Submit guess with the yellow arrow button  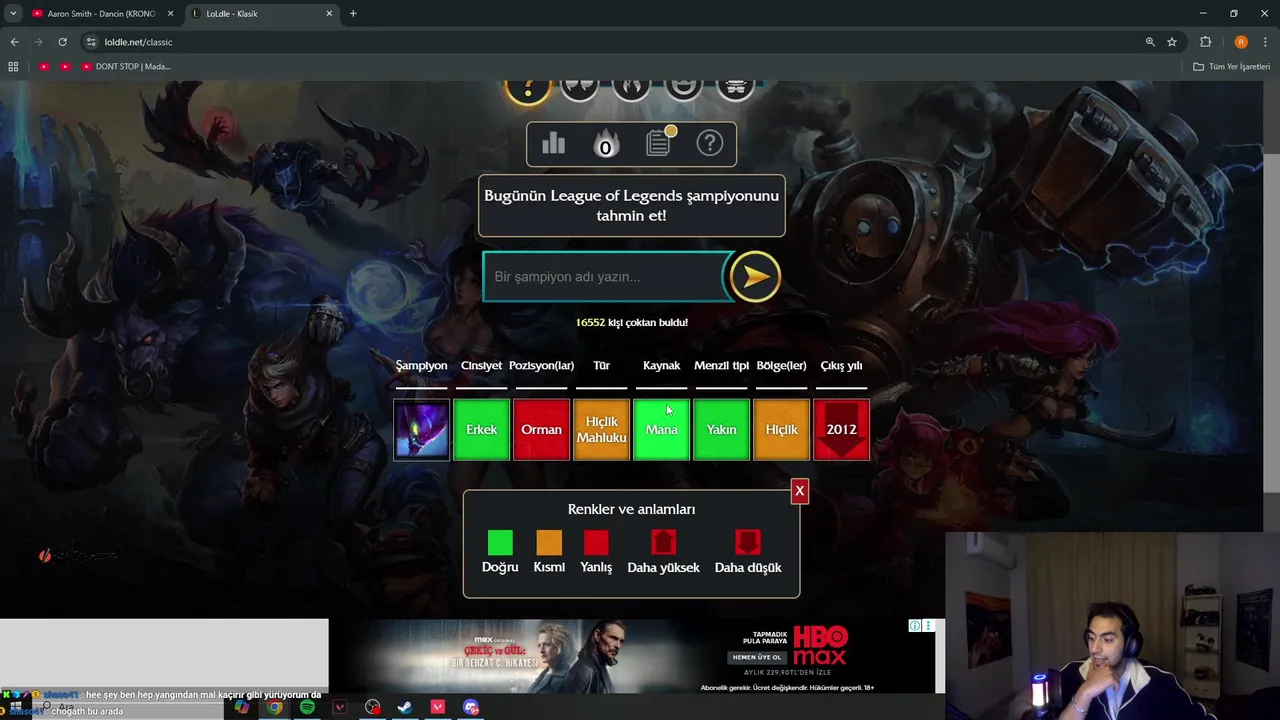point(755,276)
